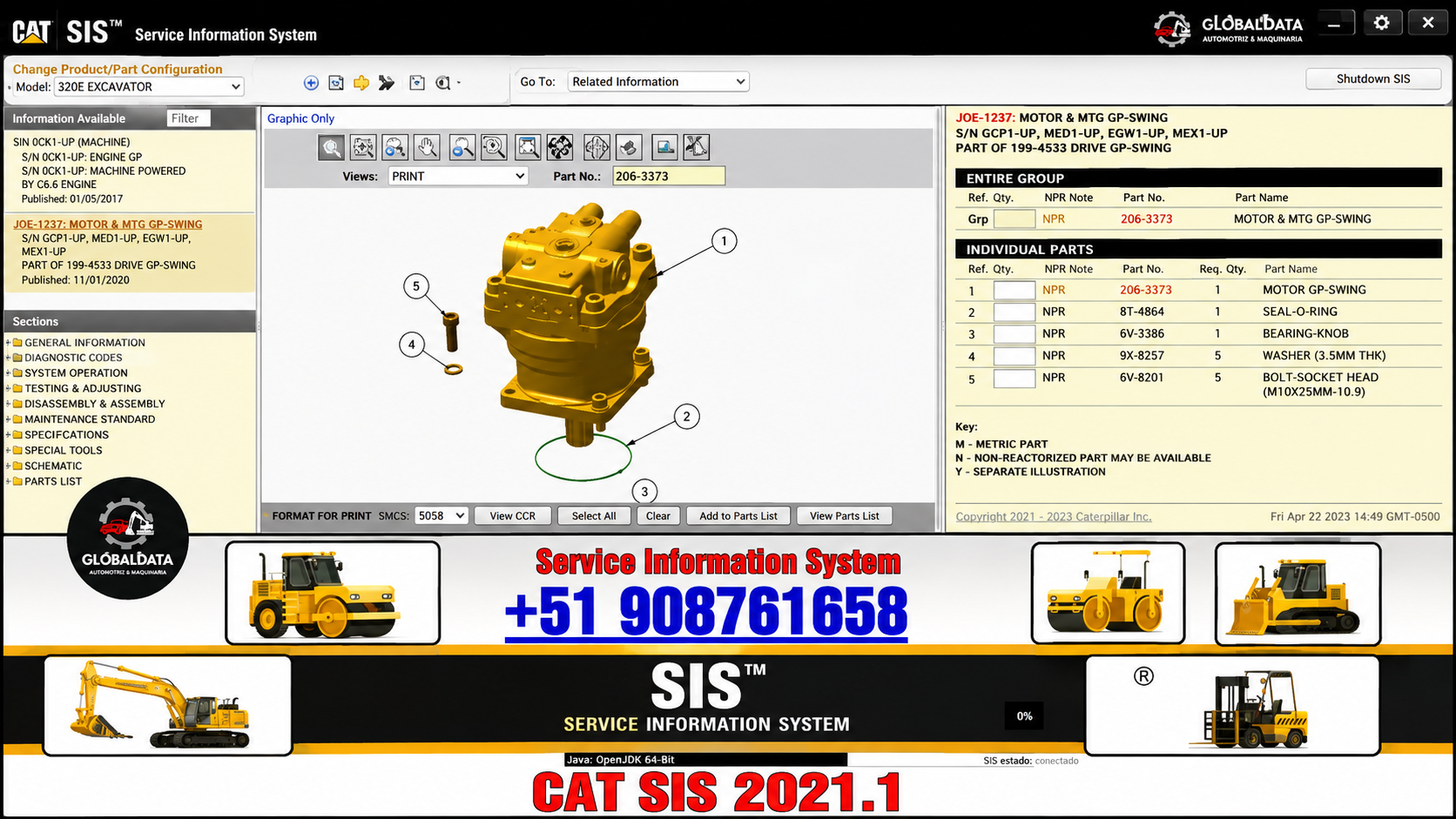This screenshot has width=1456, height=819.
Task: Click the Select All button
Action: pyautogui.click(x=594, y=516)
